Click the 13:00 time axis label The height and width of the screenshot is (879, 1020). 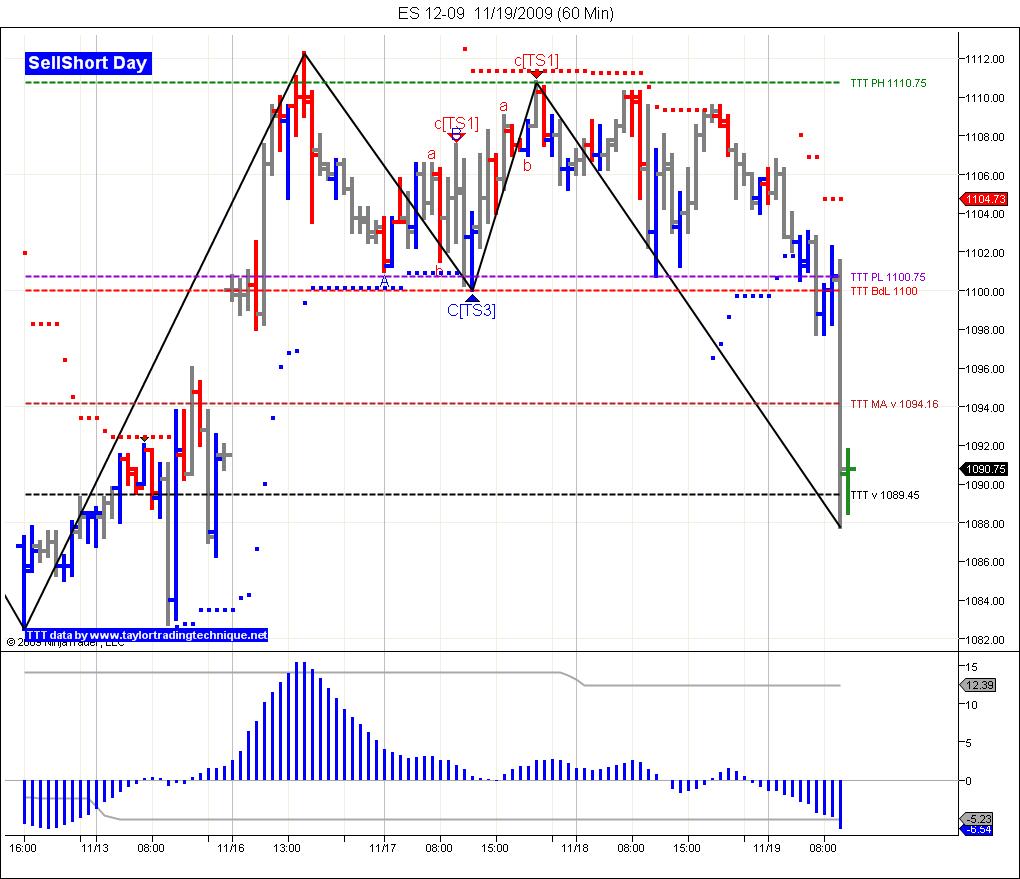(287, 848)
